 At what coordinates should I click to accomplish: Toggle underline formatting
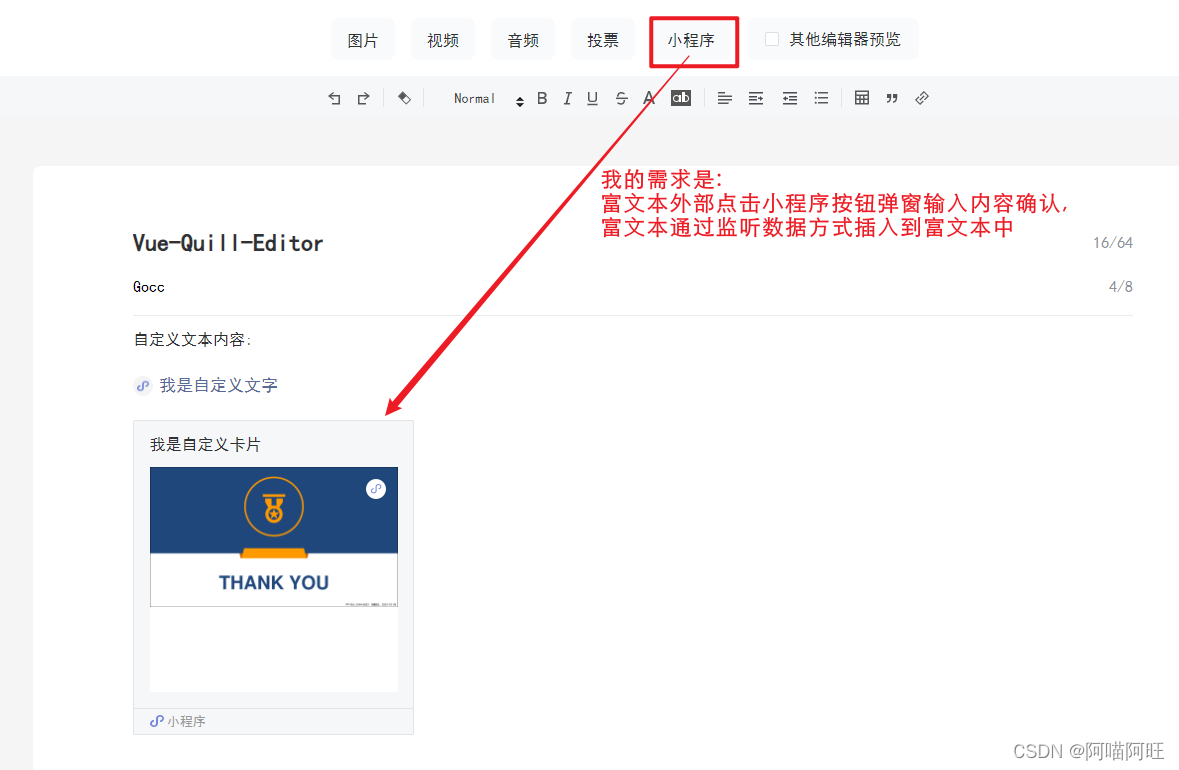[593, 99]
